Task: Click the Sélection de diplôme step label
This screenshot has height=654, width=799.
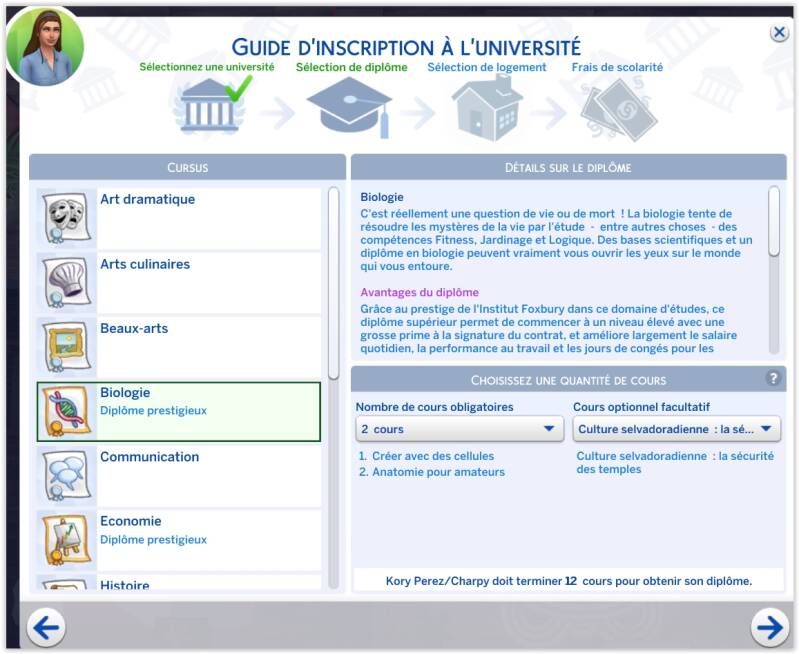Action: point(352,67)
